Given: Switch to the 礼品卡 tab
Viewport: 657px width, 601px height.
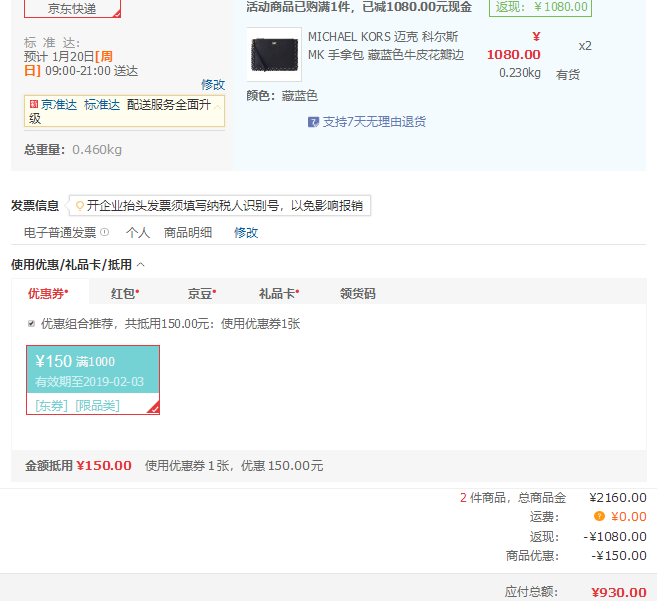Looking at the screenshot, I should coord(279,293).
